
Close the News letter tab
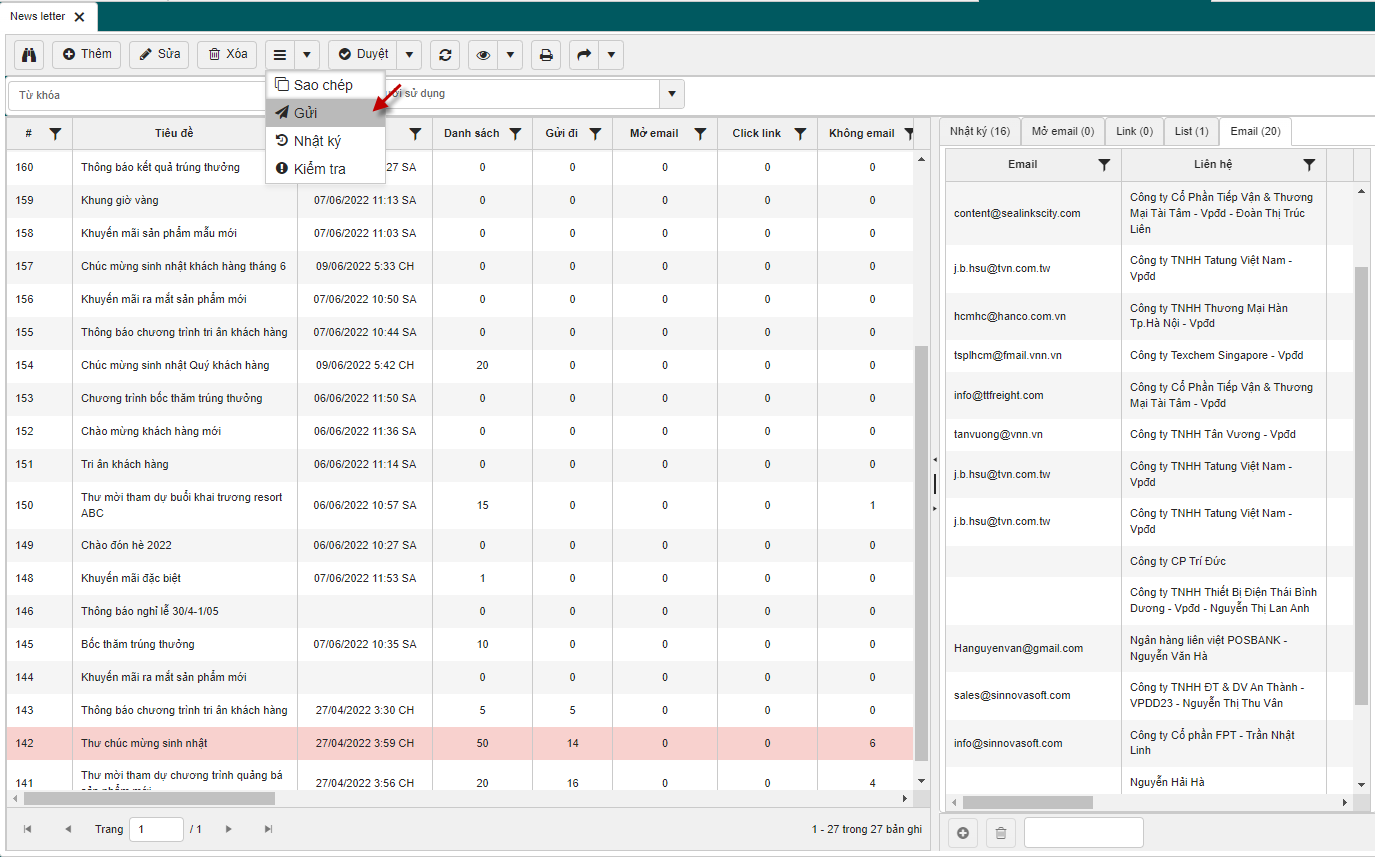click(x=79, y=16)
